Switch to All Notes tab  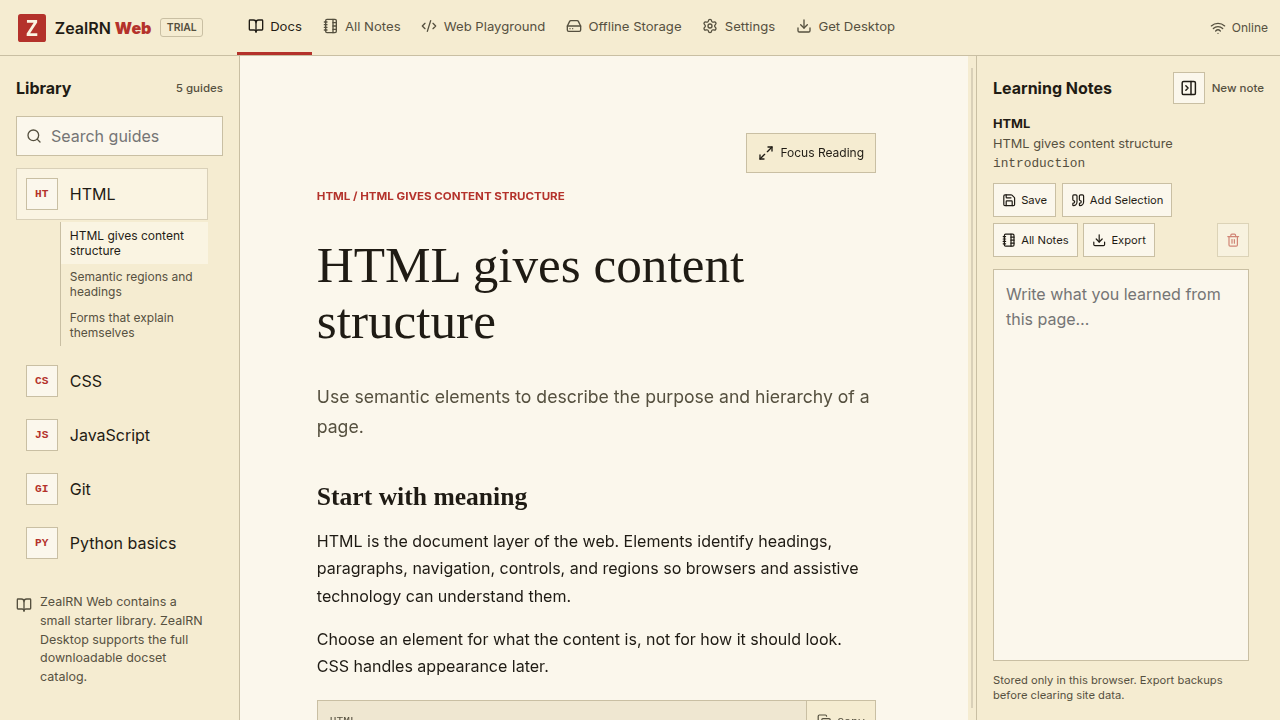point(362,27)
